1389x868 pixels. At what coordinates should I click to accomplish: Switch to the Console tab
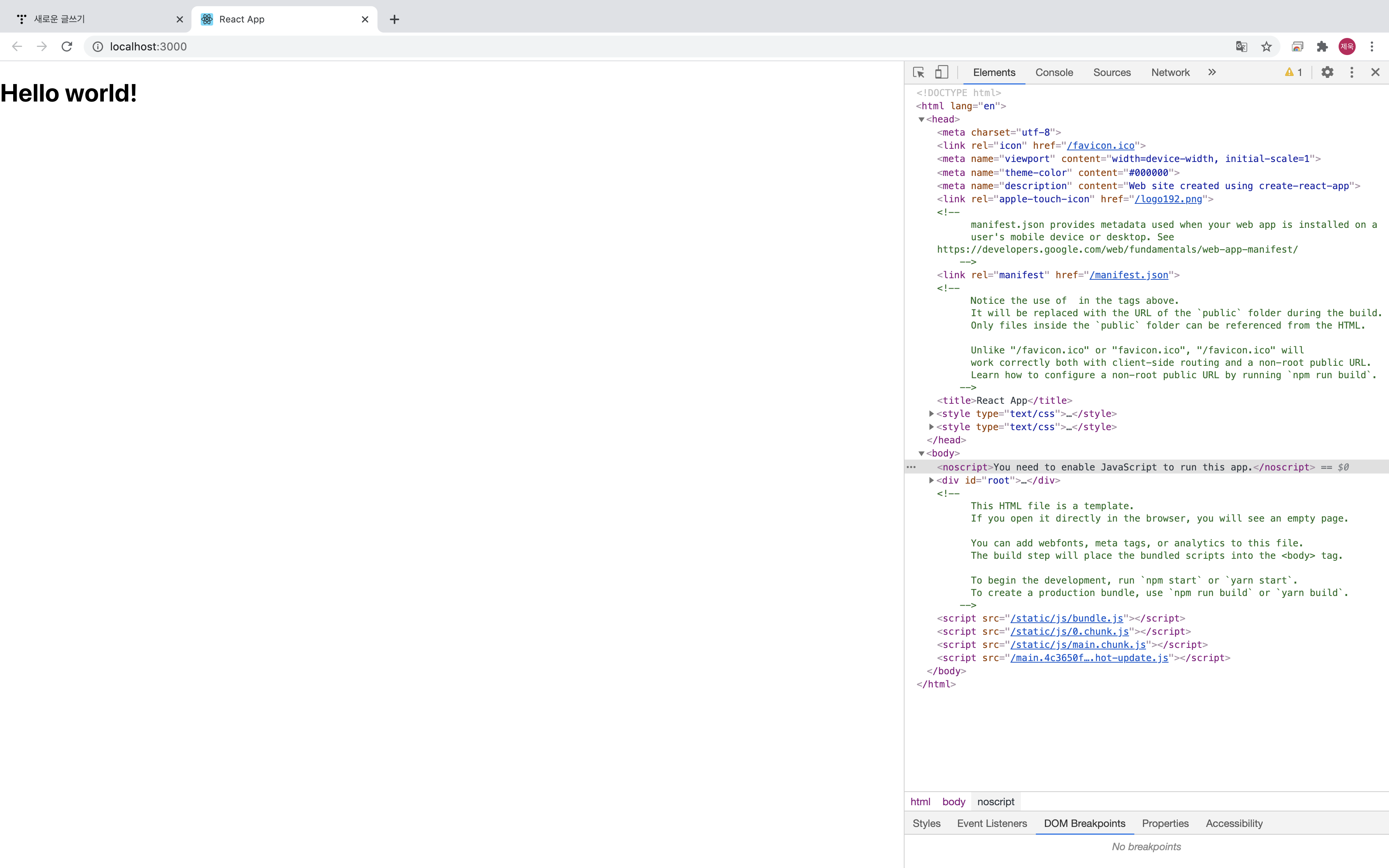1054,72
